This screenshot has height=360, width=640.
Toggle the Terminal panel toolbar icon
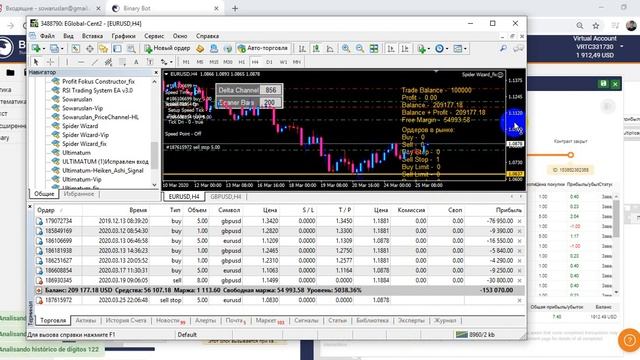pyautogui.click(x=117, y=49)
